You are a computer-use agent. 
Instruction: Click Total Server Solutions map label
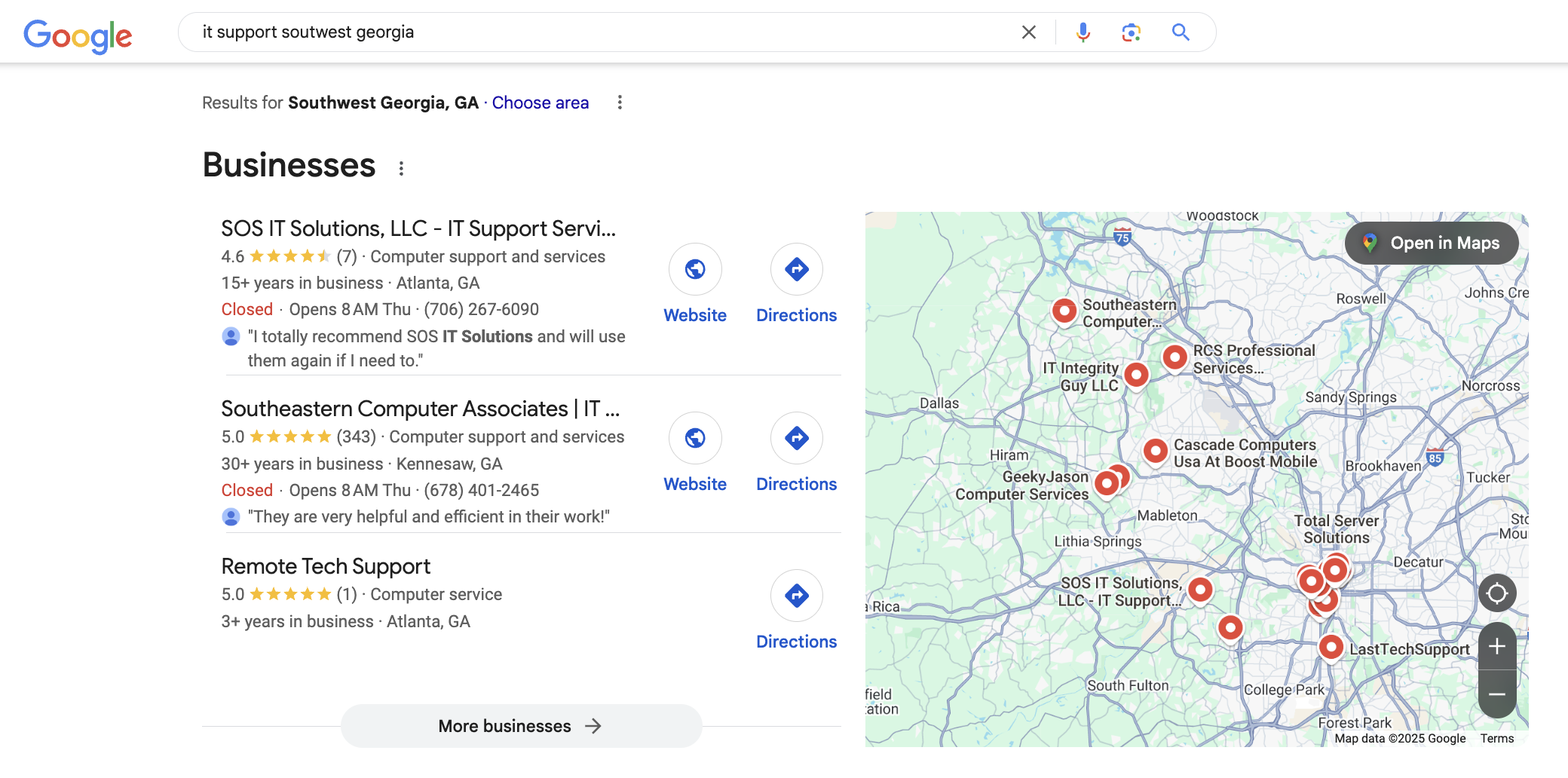(x=1337, y=529)
